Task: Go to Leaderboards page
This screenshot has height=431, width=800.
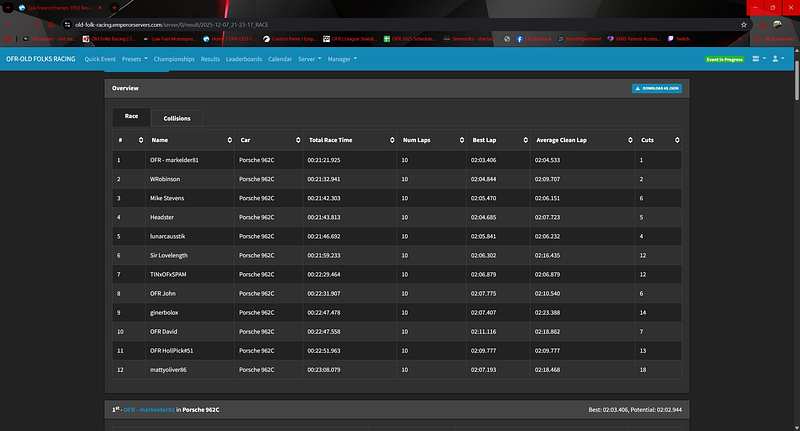Action: [x=244, y=59]
